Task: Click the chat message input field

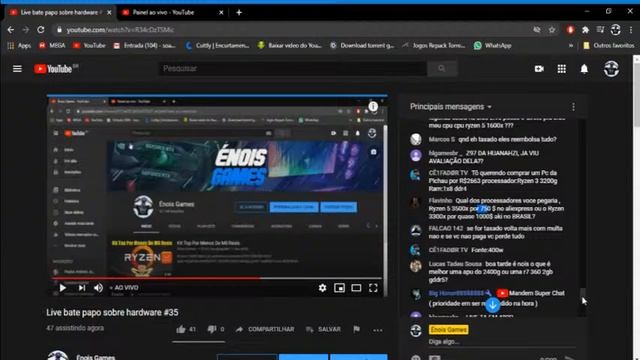Action: (502, 342)
